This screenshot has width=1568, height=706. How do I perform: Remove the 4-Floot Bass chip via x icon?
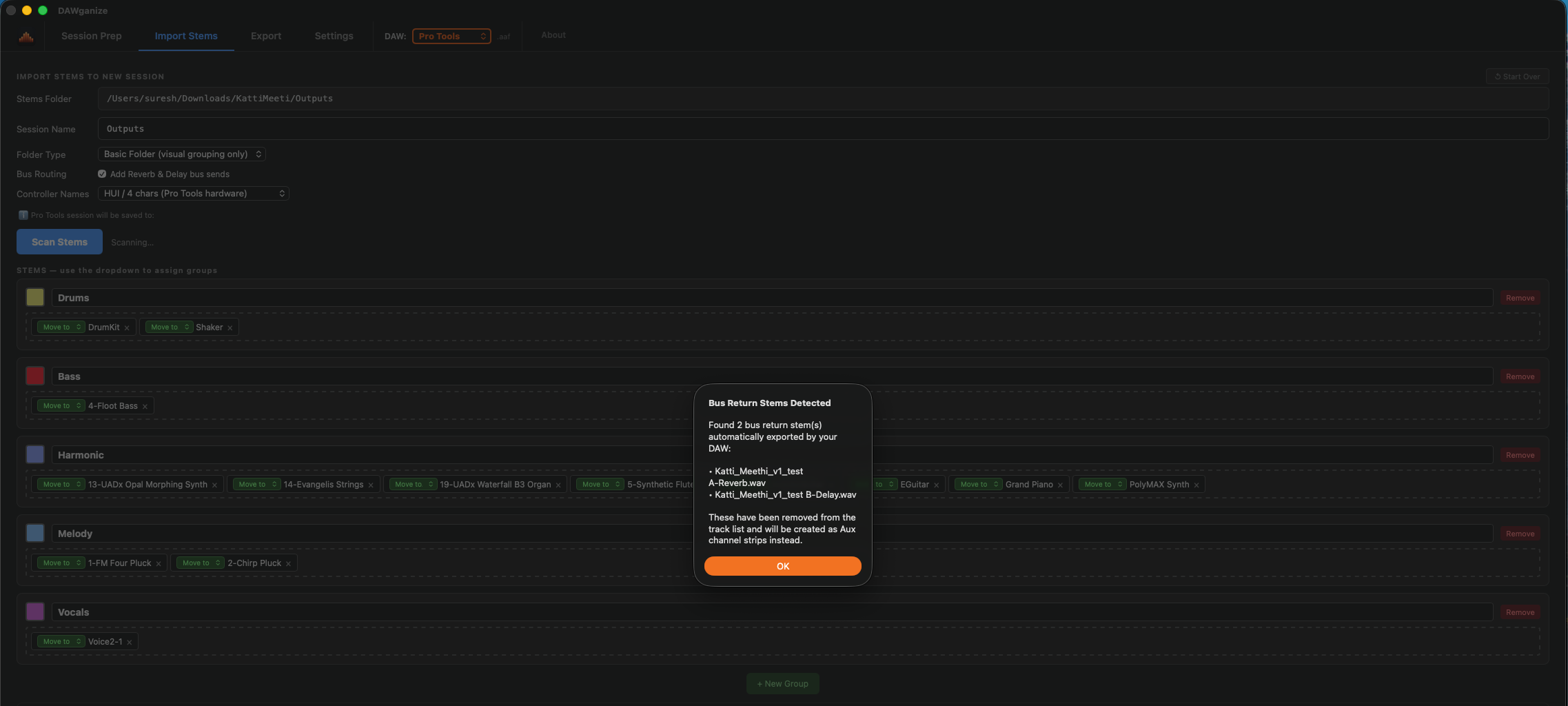(x=145, y=405)
